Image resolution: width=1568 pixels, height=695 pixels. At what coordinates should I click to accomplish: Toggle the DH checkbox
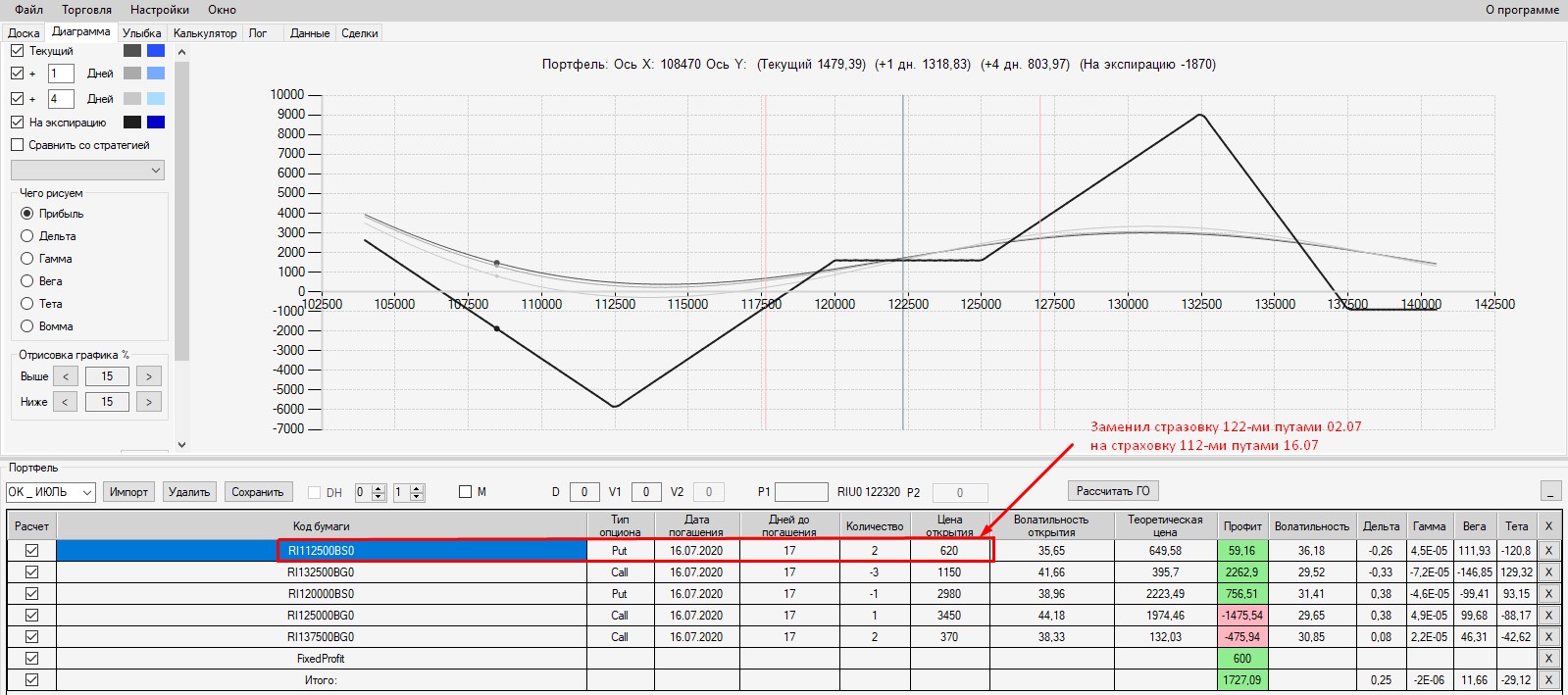click(x=315, y=493)
